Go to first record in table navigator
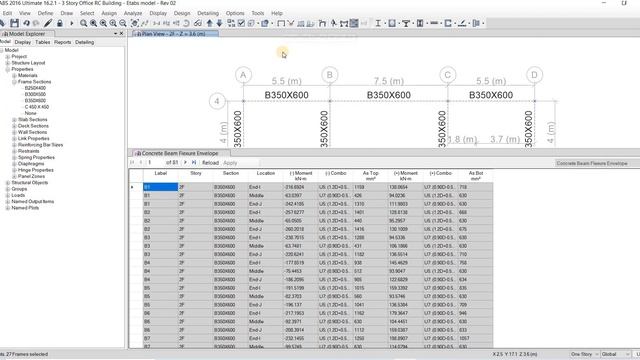Image resolution: width=640 pixels, height=360 pixels. (132, 162)
